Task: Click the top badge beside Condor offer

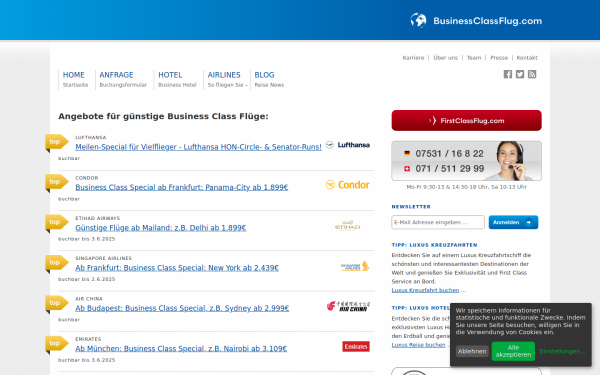Action: [x=57, y=182]
